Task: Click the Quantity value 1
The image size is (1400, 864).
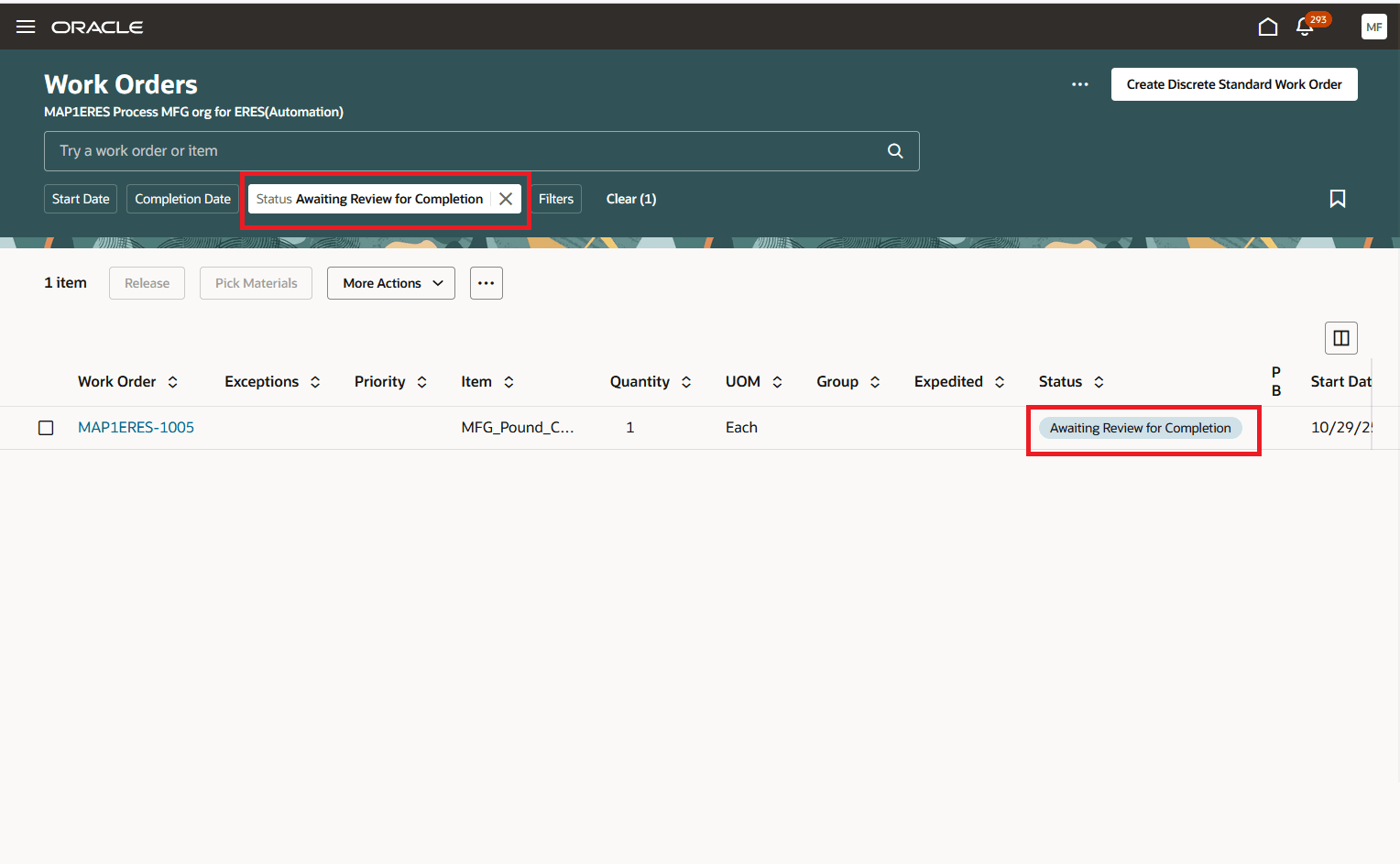Action: [630, 427]
